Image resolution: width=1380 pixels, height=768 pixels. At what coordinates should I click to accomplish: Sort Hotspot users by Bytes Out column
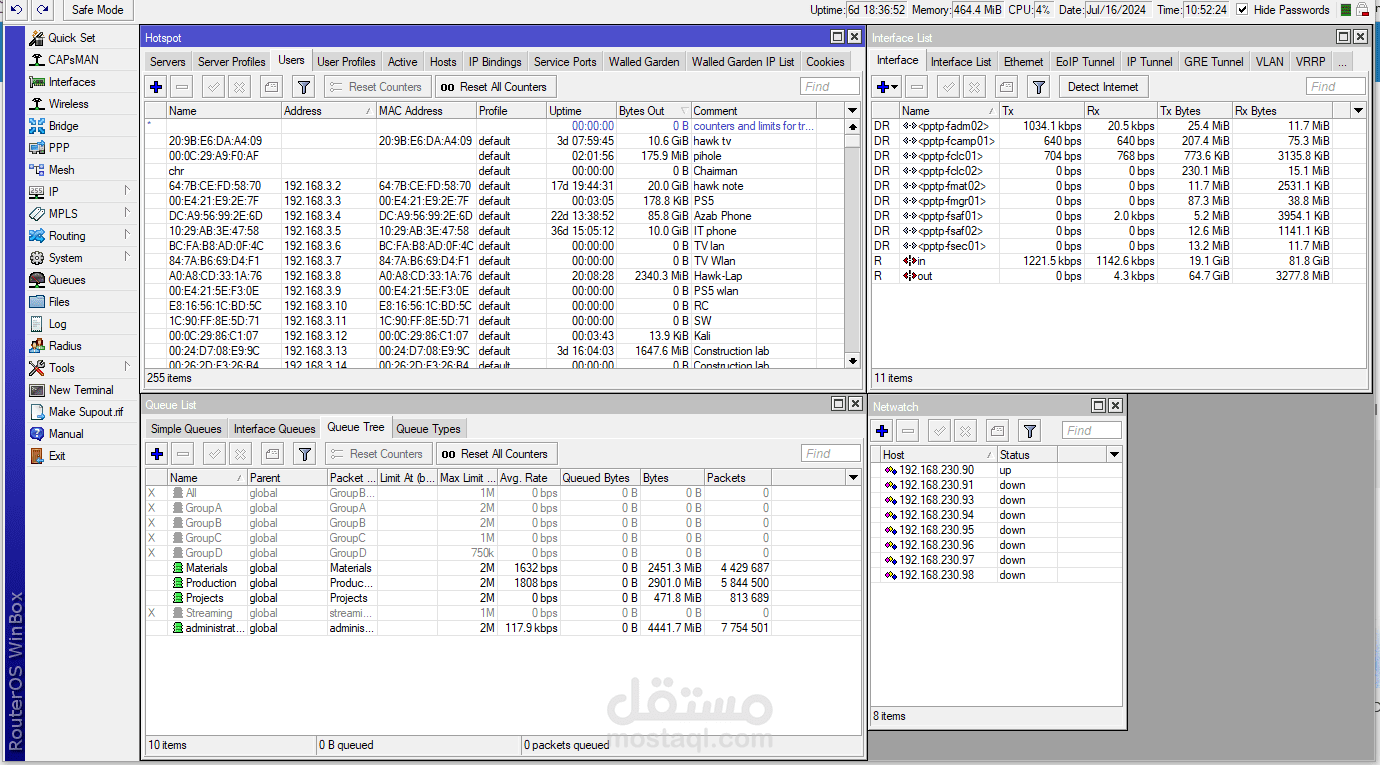point(652,111)
